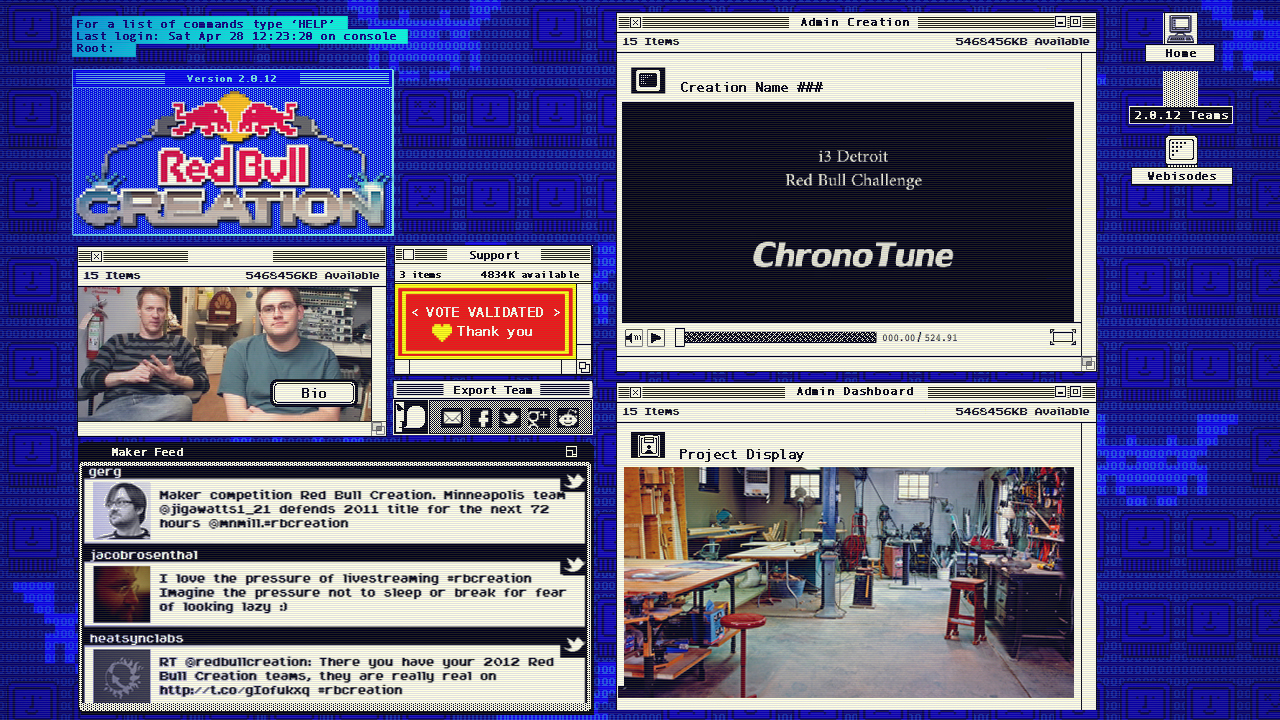Maximize the Admin Creation window
Image resolution: width=1280 pixels, height=720 pixels.
1075,22
